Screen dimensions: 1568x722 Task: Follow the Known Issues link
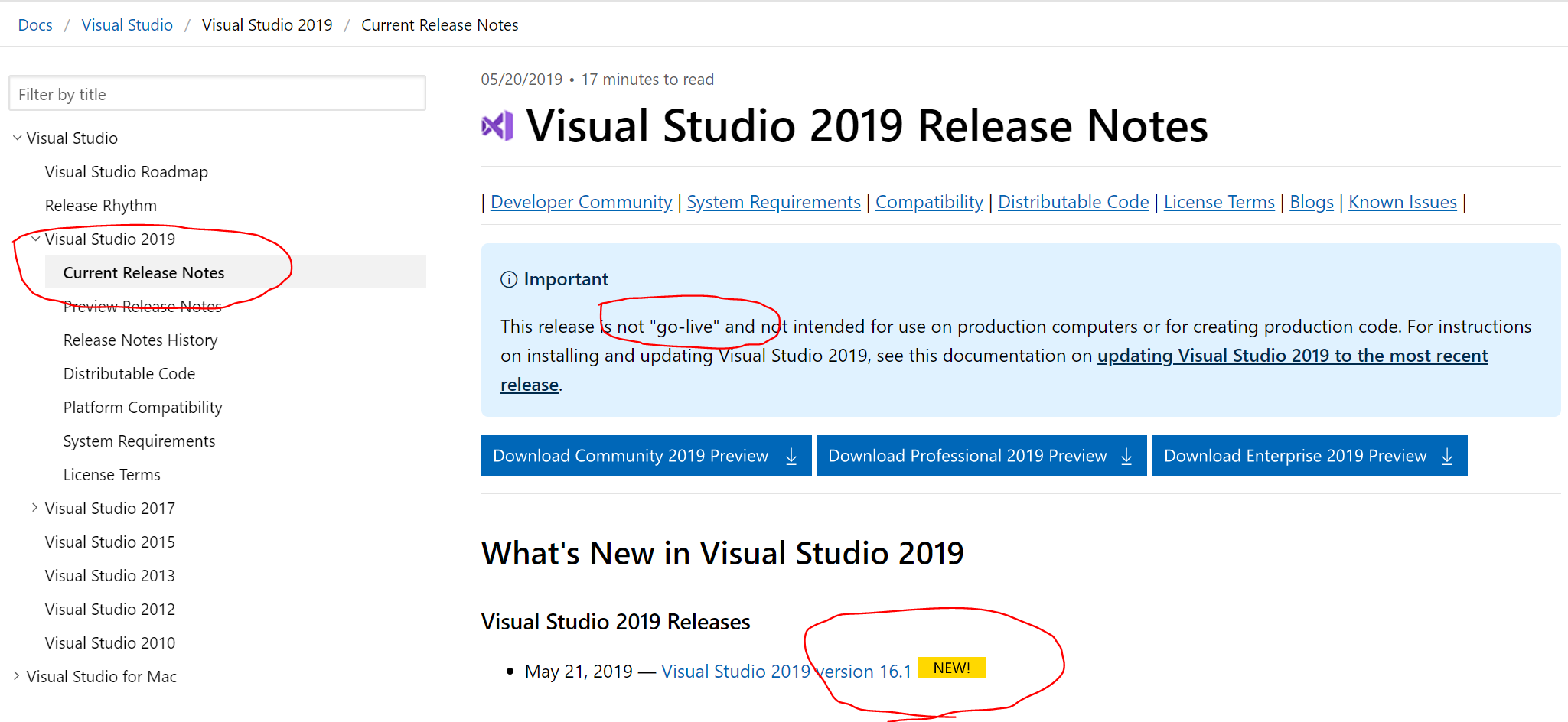tap(1403, 202)
